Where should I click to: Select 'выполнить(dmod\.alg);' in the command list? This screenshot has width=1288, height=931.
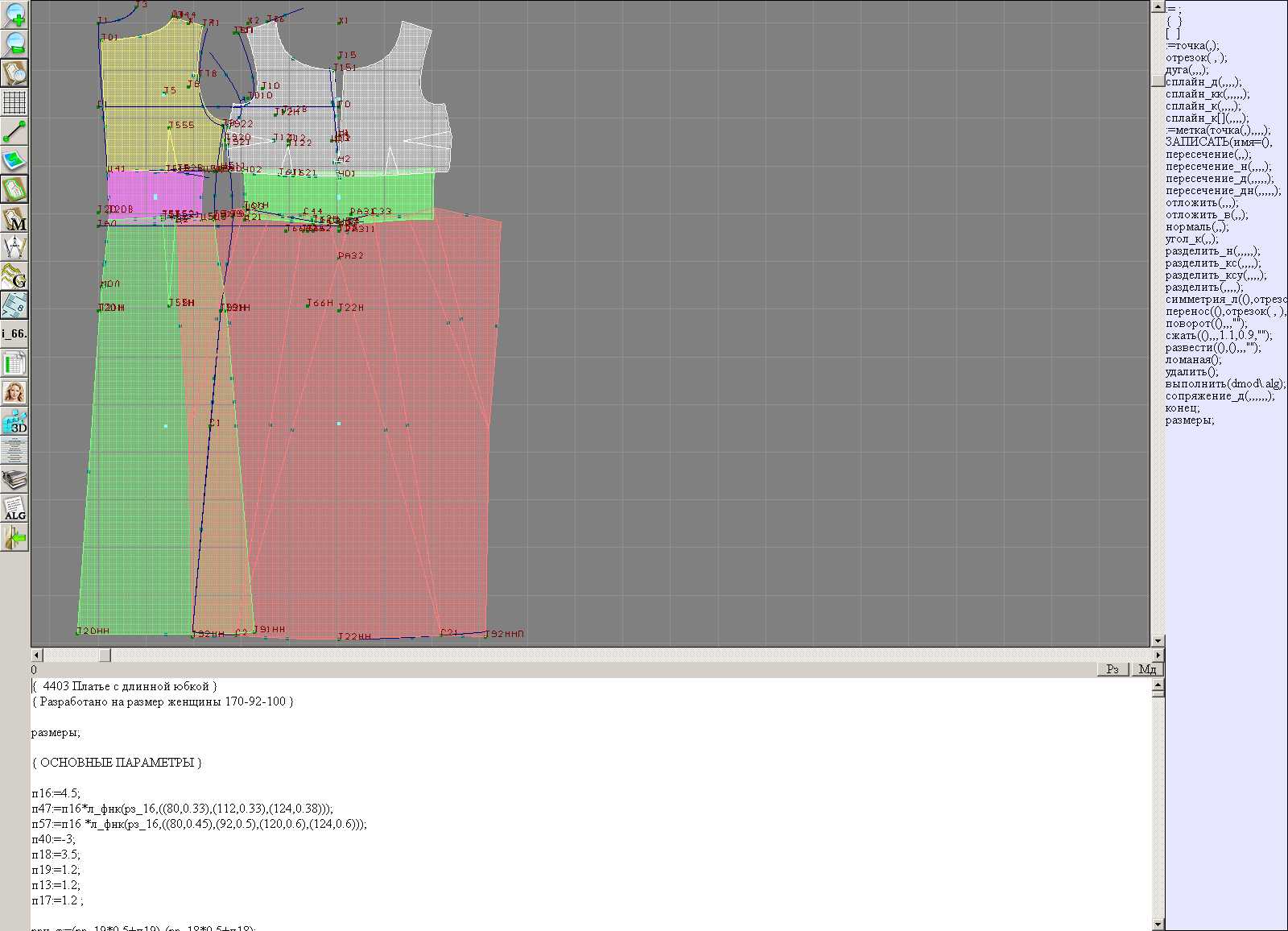pyautogui.click(x=1225, y=384)
